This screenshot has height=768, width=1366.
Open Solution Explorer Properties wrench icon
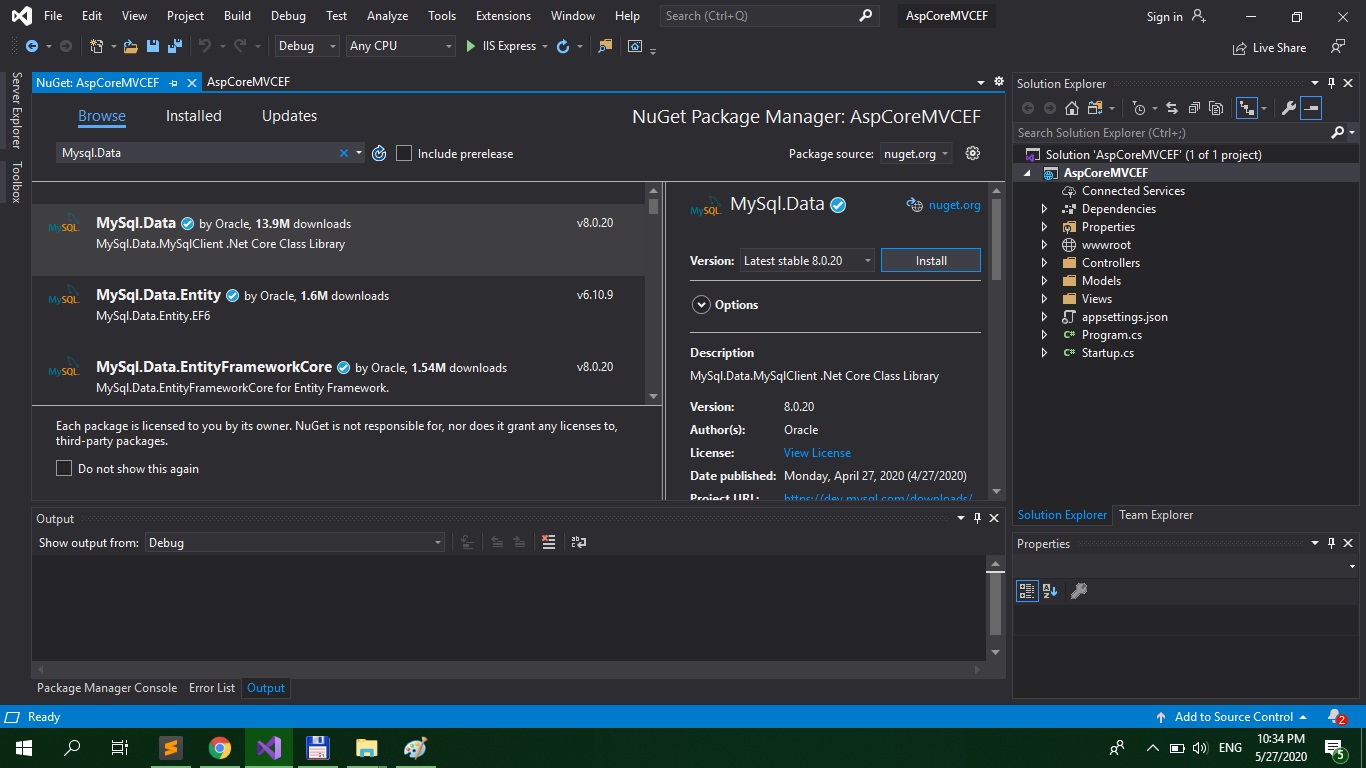(x=1289, y=108)
